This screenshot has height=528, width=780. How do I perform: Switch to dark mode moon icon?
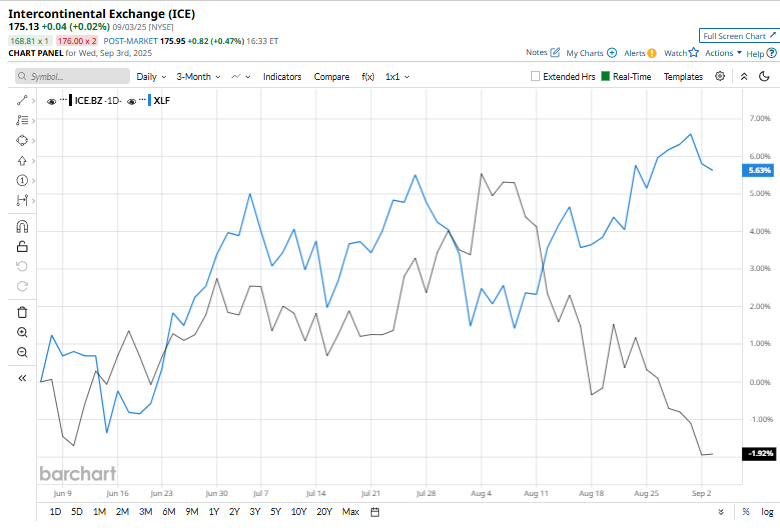pyautogui.click(x=765, y=76)
